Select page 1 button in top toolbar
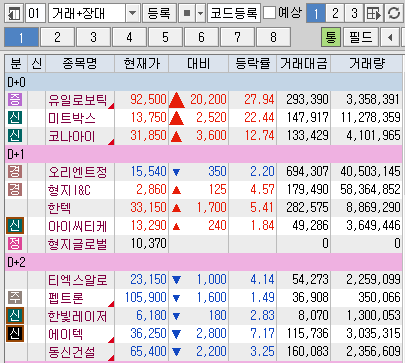 (316, 13)
